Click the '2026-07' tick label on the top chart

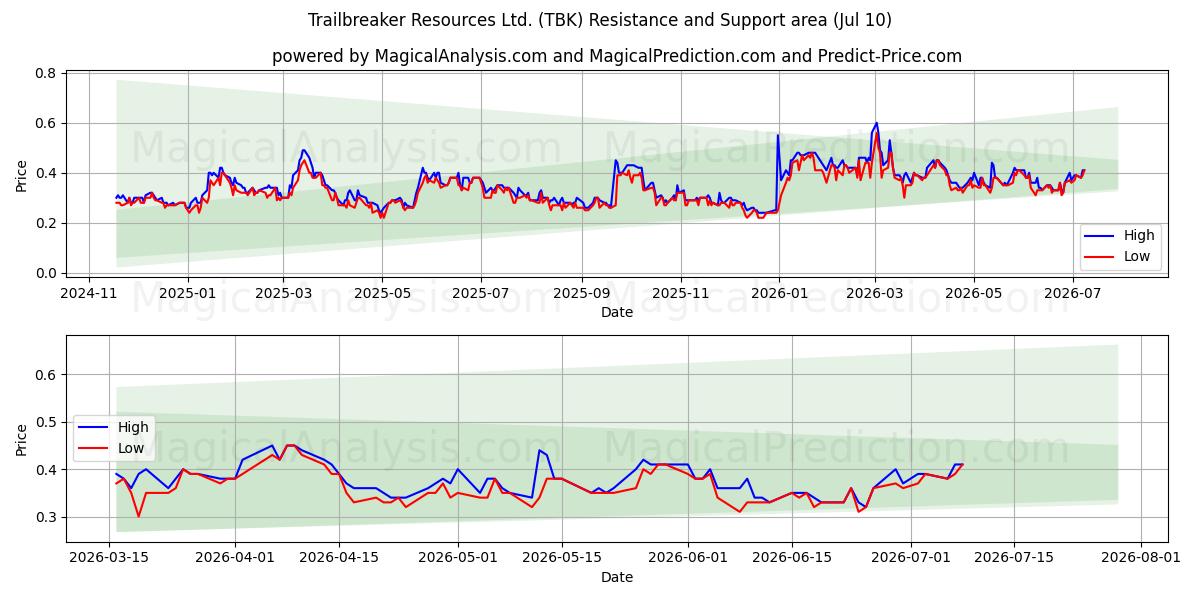[1072, 293]
